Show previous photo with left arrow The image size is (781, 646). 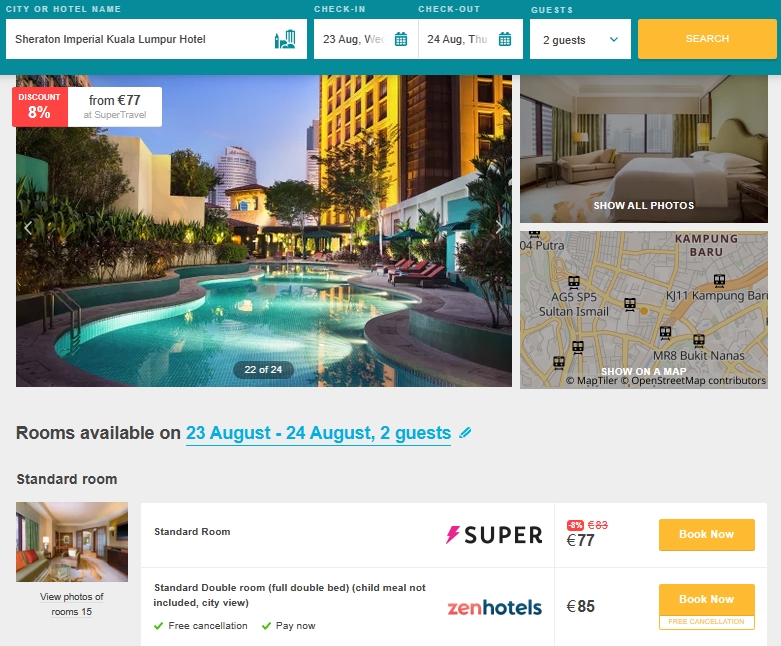pyautogui.click(x=28, y=228)
